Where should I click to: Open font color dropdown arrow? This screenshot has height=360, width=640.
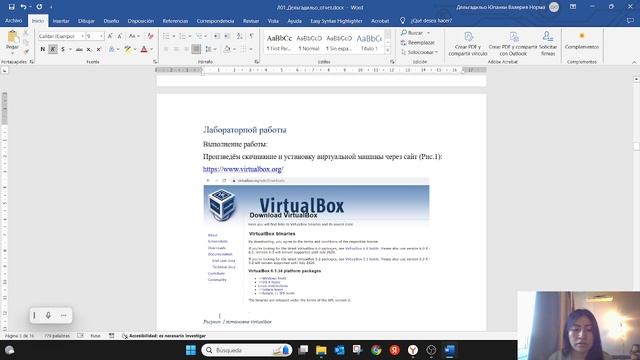[x=151, y=49]
